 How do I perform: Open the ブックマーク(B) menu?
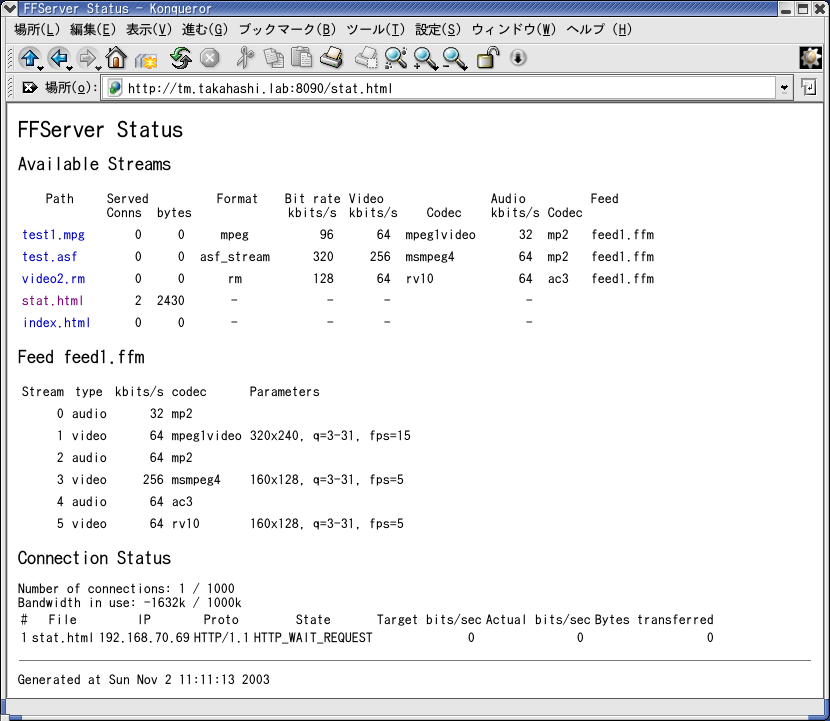point(288,30)
